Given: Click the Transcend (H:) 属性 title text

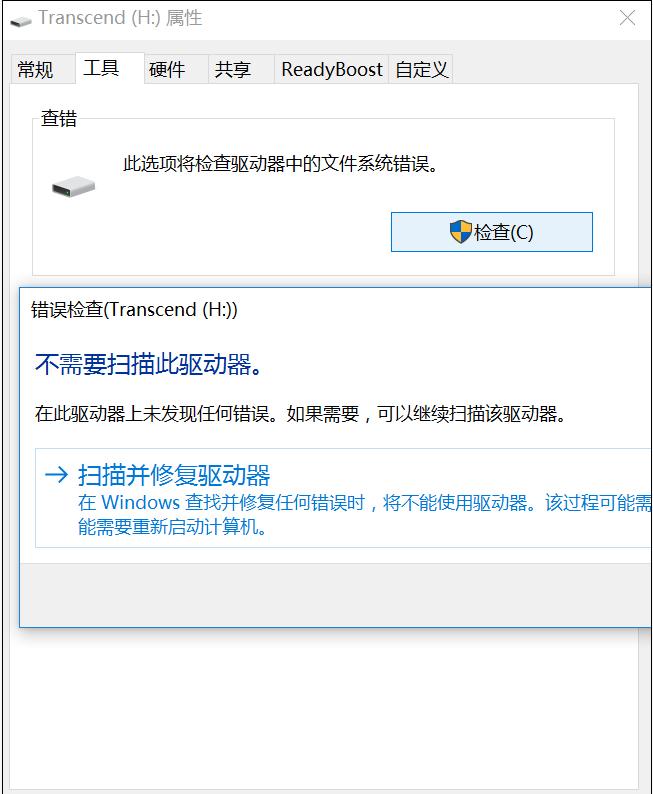Looking at the screenshot, I should [120, 18].
